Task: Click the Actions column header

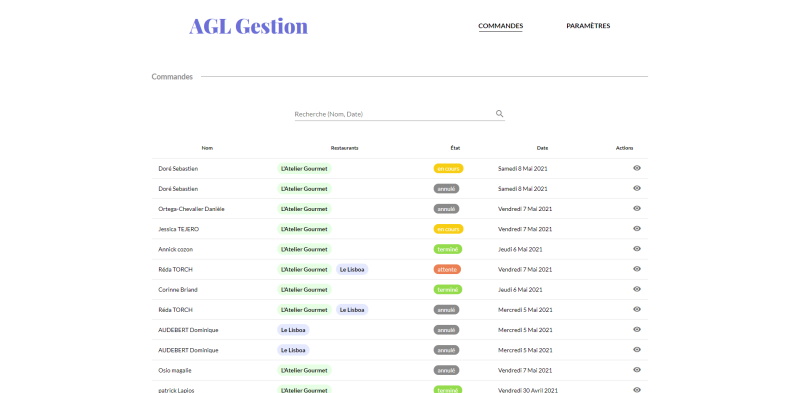Action: 624,148
